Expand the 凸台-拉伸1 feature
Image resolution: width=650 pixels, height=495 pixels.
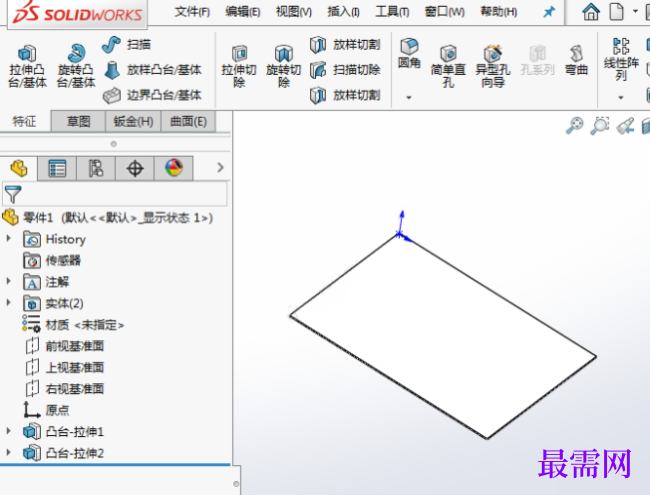tap(8, 431)
